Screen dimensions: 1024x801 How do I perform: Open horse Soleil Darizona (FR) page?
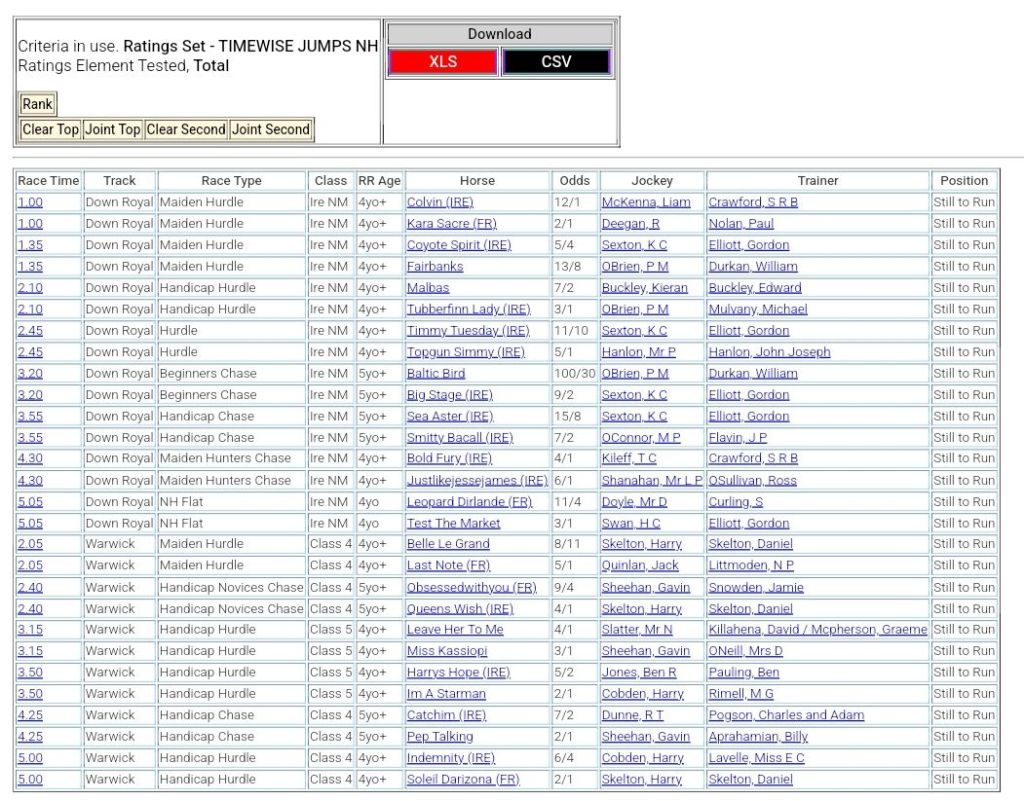[463, 779]
